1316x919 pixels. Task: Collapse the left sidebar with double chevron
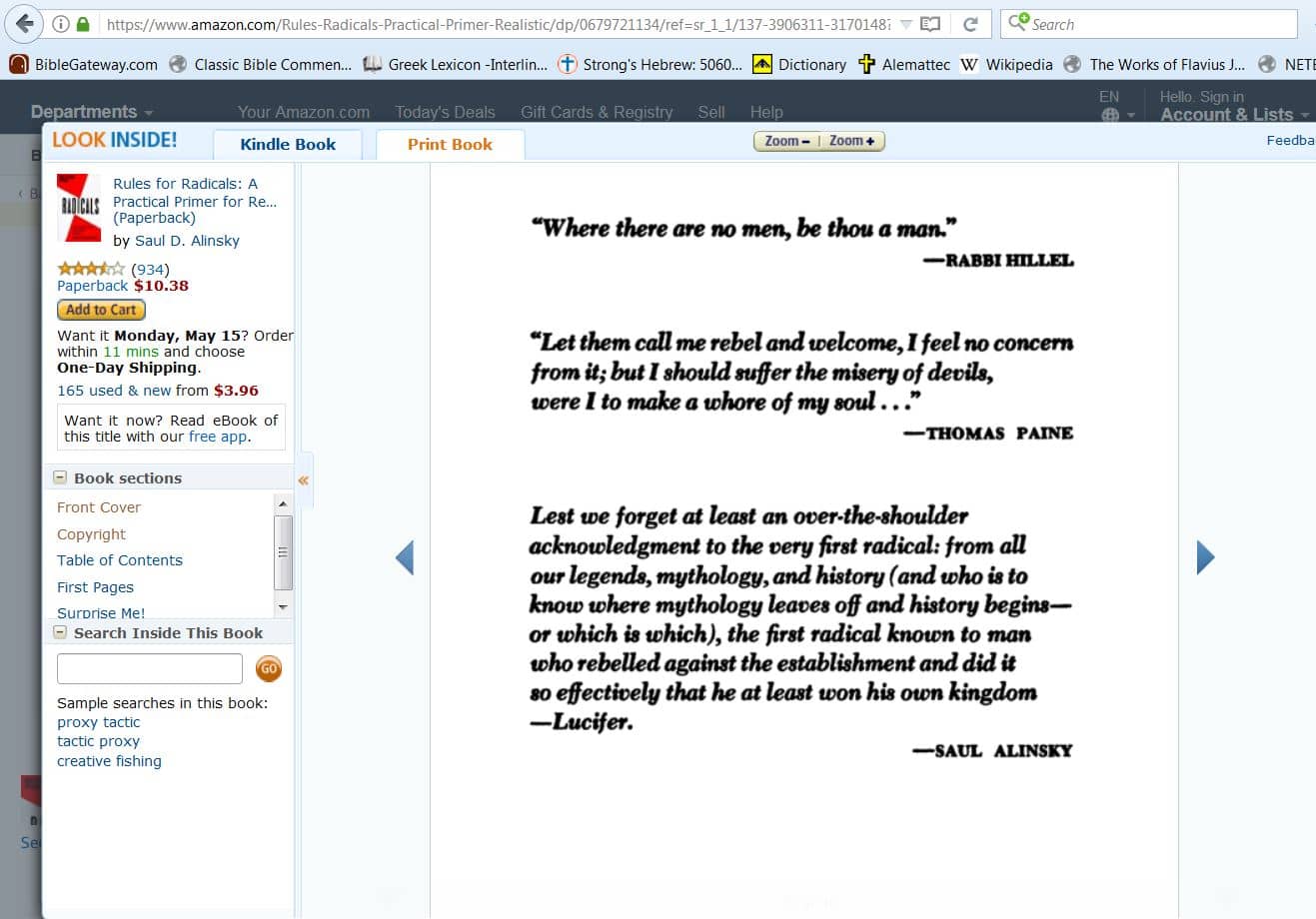[x=304, y=480]
